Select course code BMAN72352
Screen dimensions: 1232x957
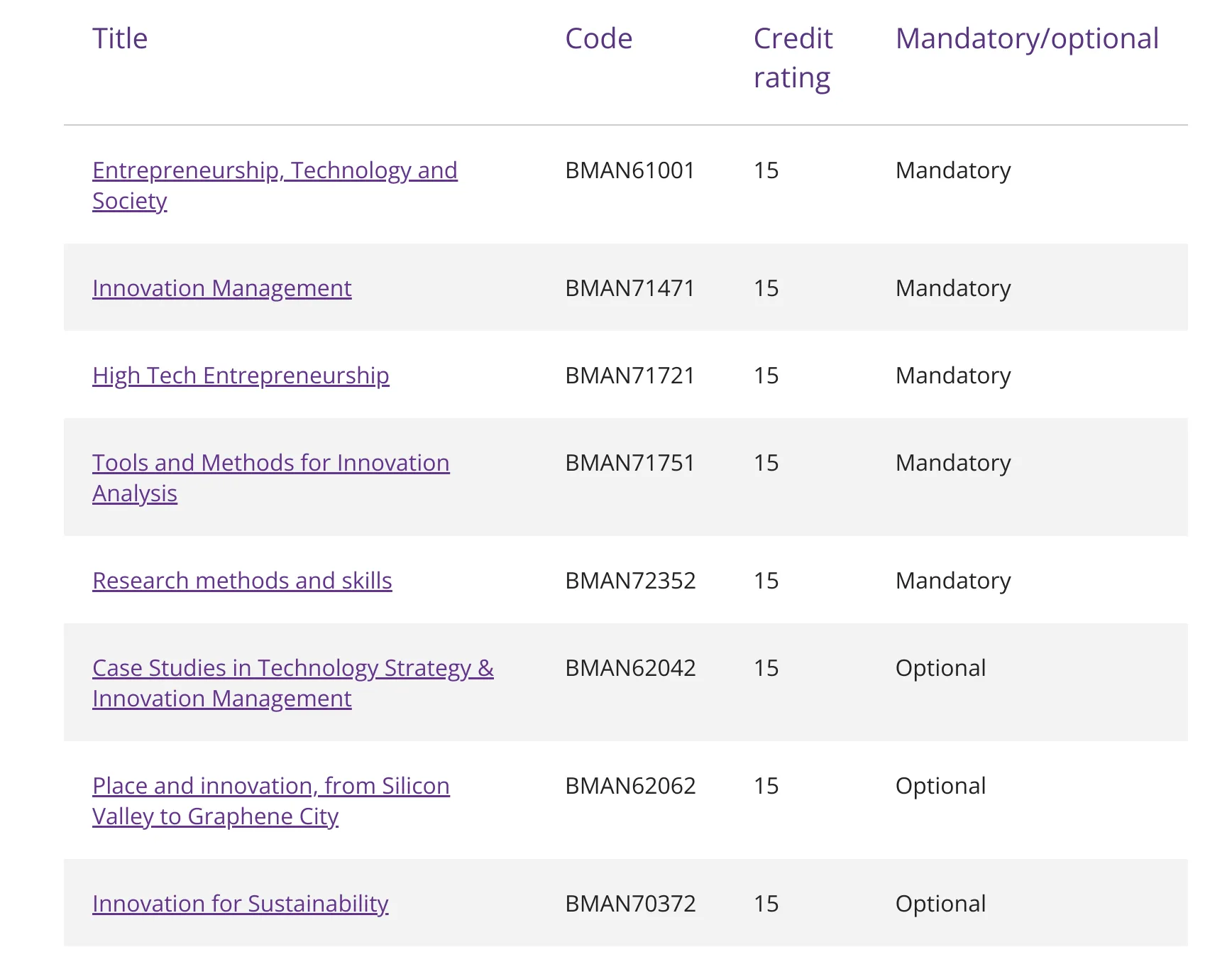[x=630, y=581]
